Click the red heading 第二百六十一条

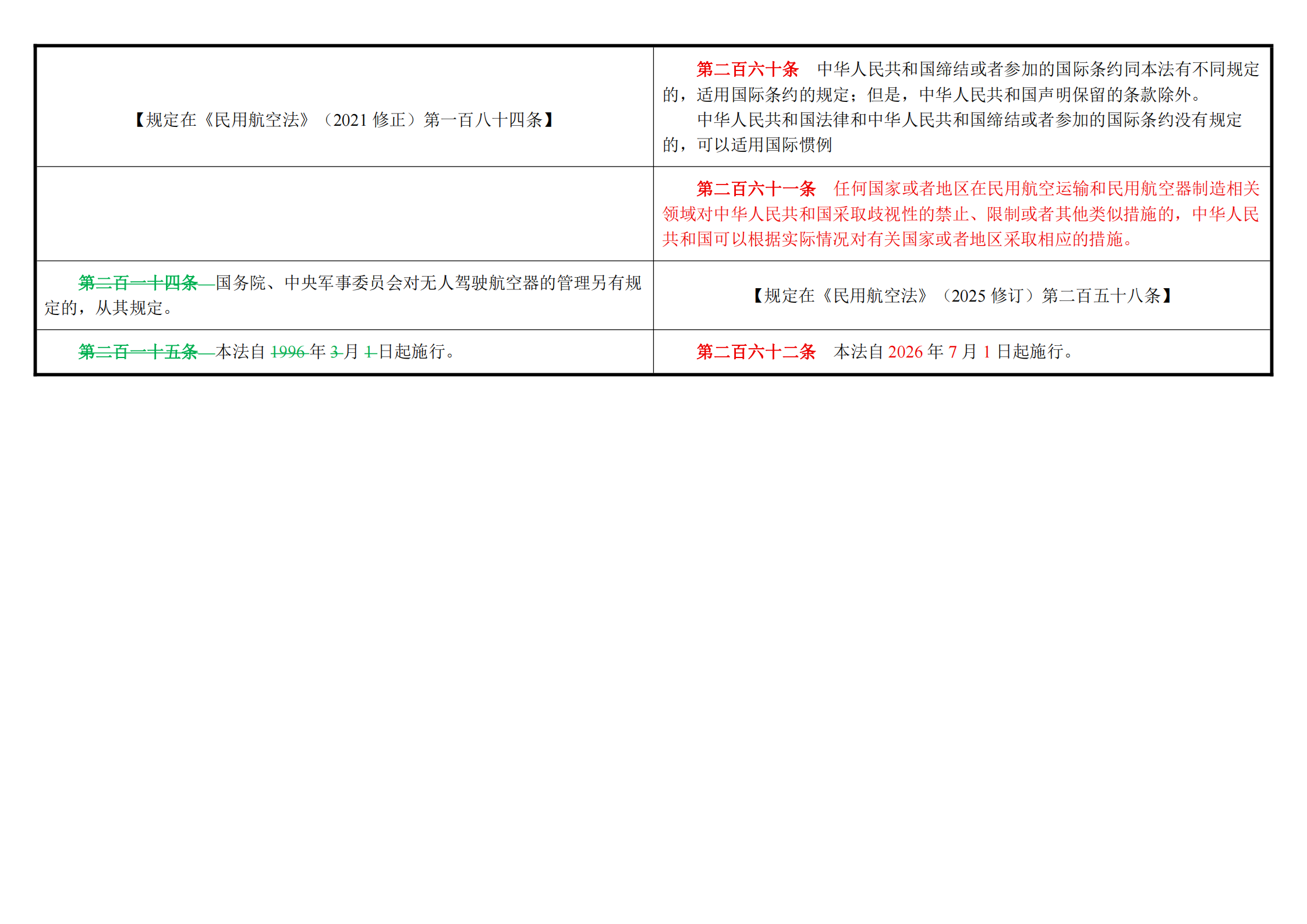tap(756, 189)
